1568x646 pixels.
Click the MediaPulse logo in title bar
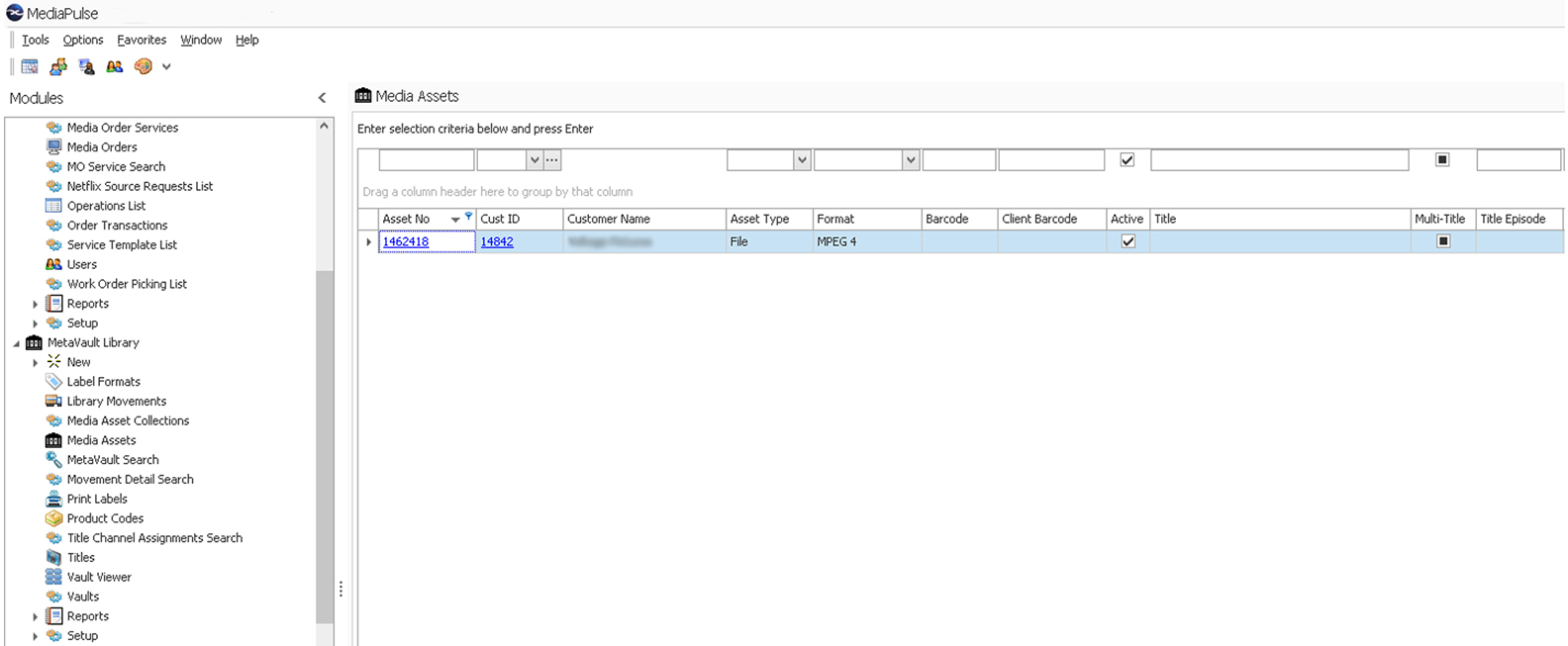pos(15,13)
